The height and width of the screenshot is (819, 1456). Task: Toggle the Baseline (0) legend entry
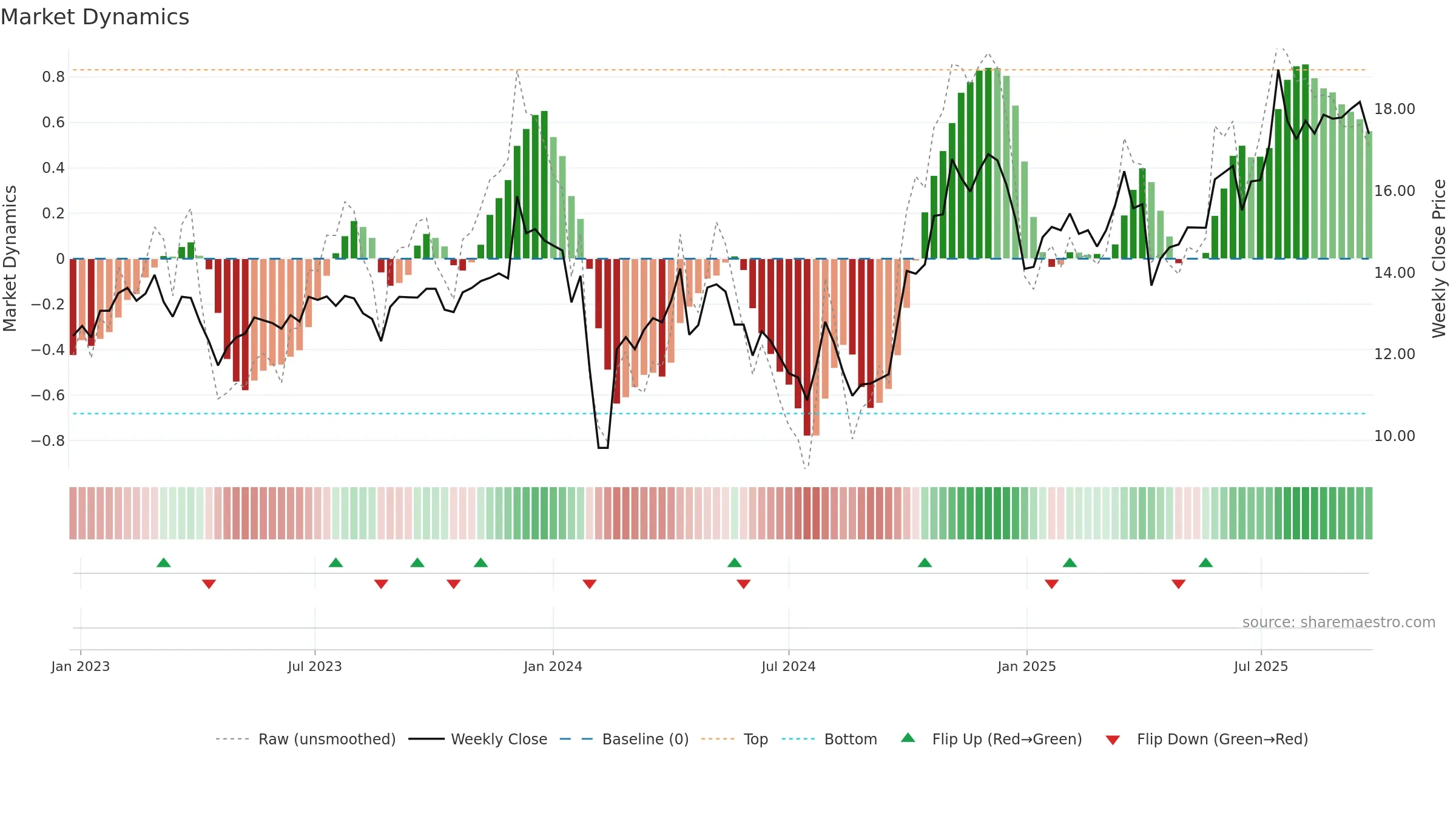[624, 739]
